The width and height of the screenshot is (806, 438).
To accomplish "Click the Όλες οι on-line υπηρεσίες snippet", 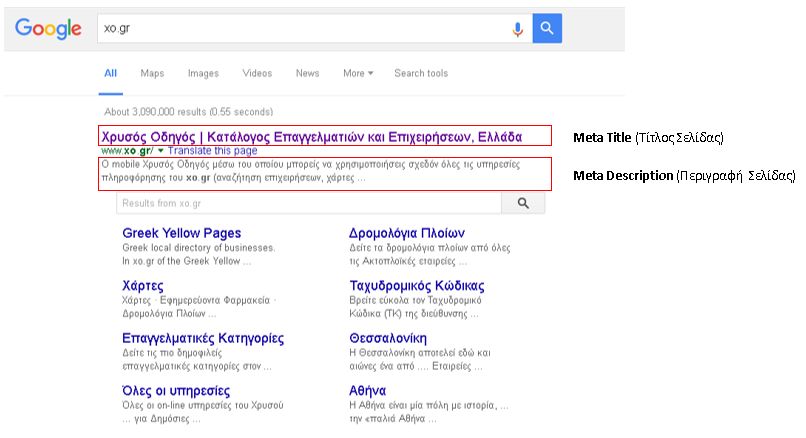I will tap(203, 412).
